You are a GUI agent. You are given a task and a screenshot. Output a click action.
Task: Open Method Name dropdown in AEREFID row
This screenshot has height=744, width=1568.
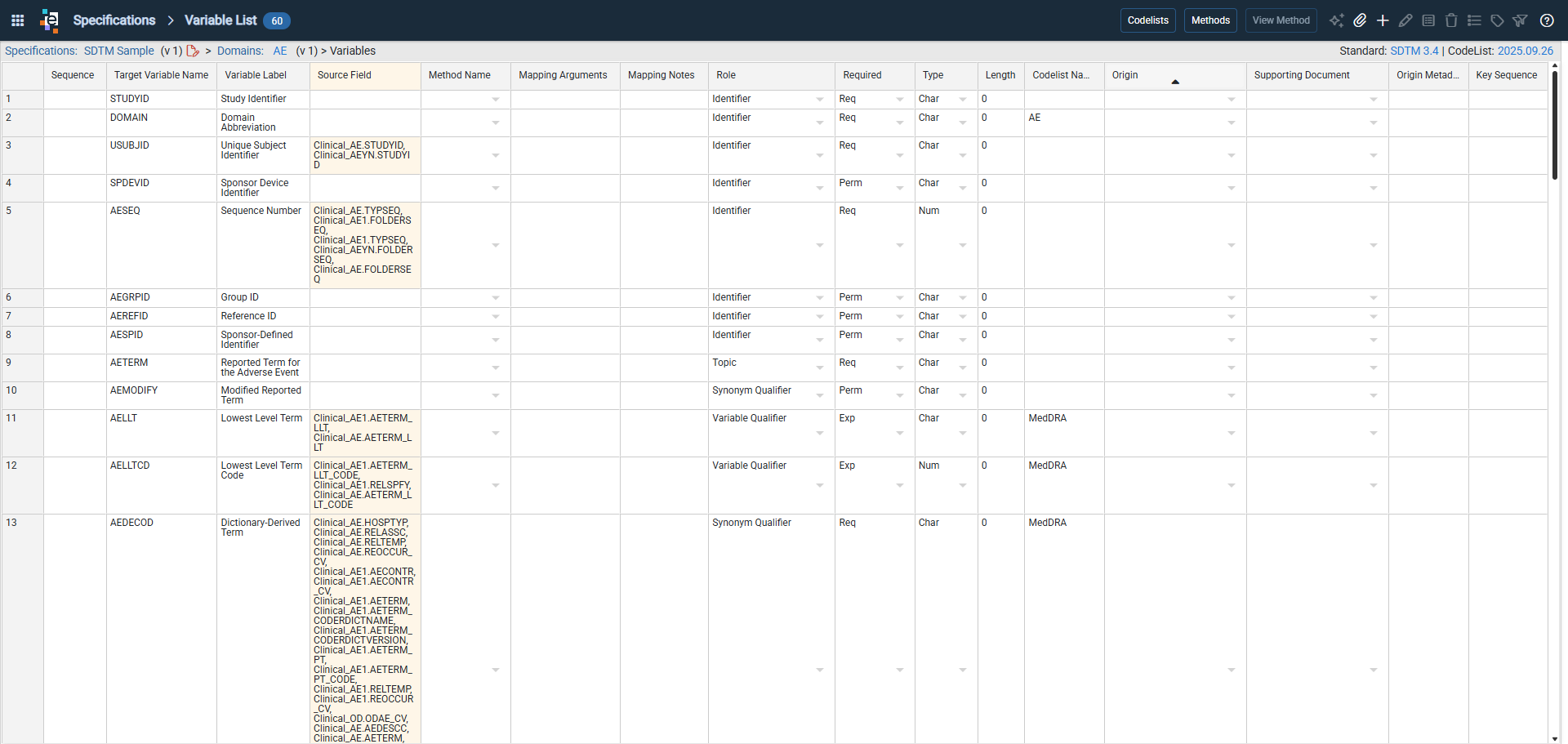click(496, 317)
